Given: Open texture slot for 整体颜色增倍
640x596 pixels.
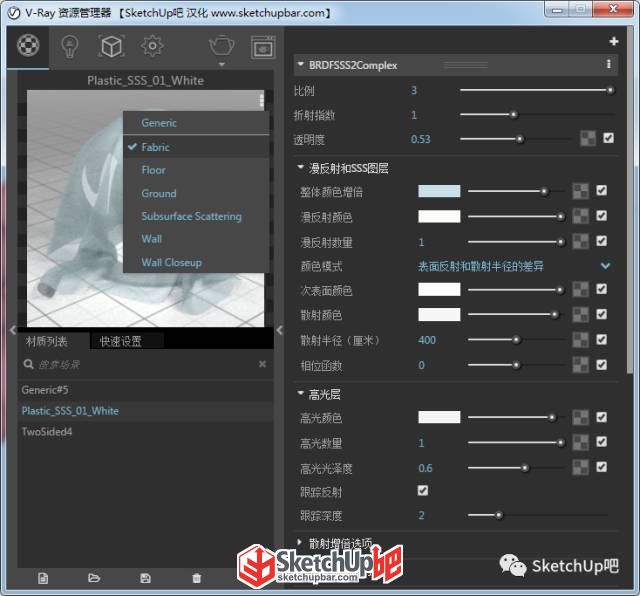Looking at the screenshot, I should click(580, 191).
